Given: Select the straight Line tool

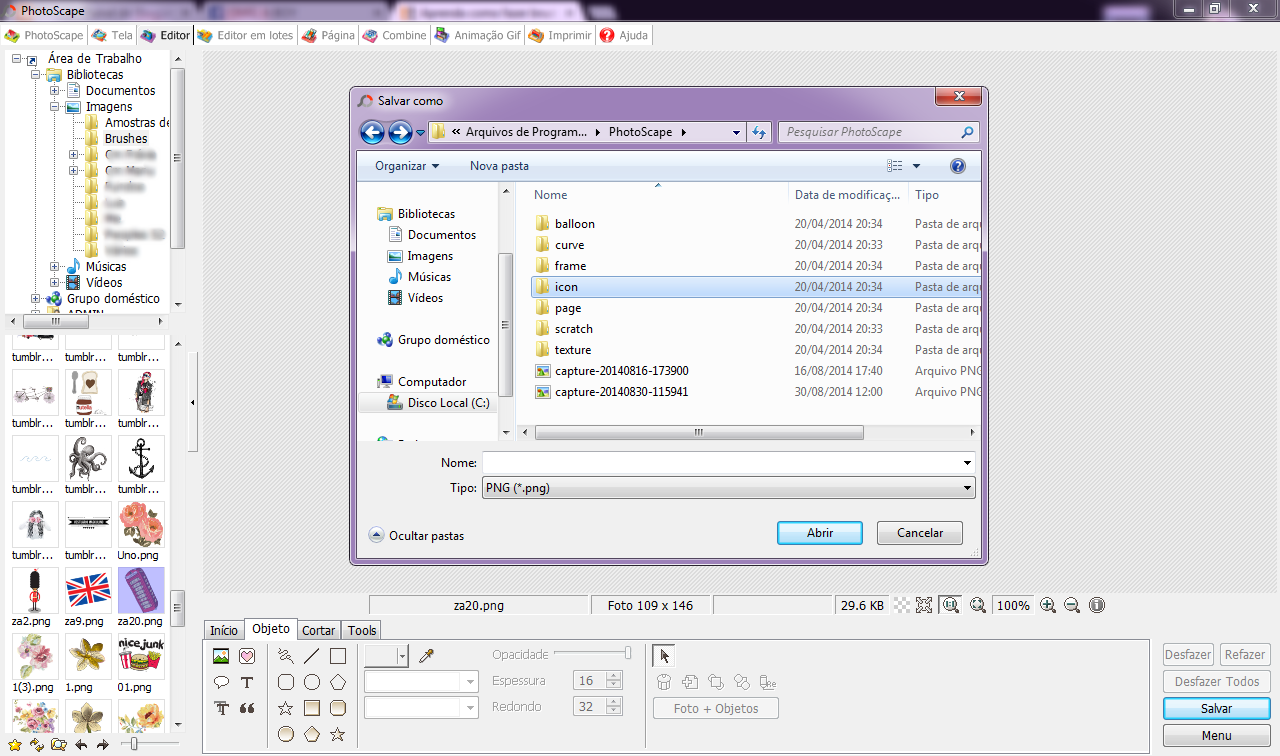Looking at the screenshot, I should 312,656.
